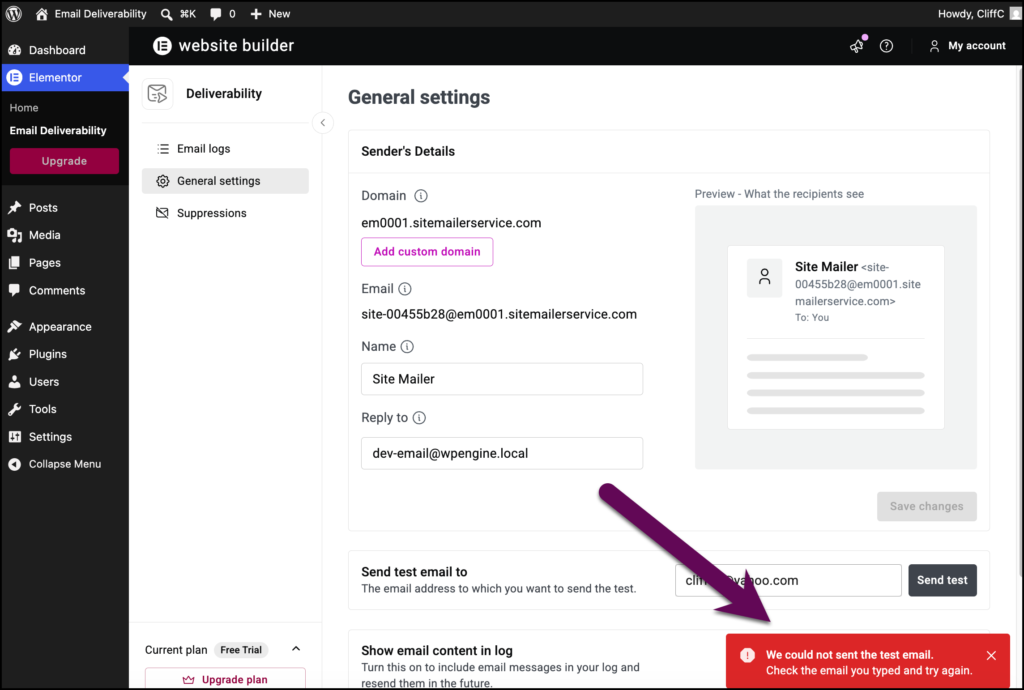Viewport: 1024px width, 690px height.
Task: Open the New content menu
Action: [x=270, y=14]
